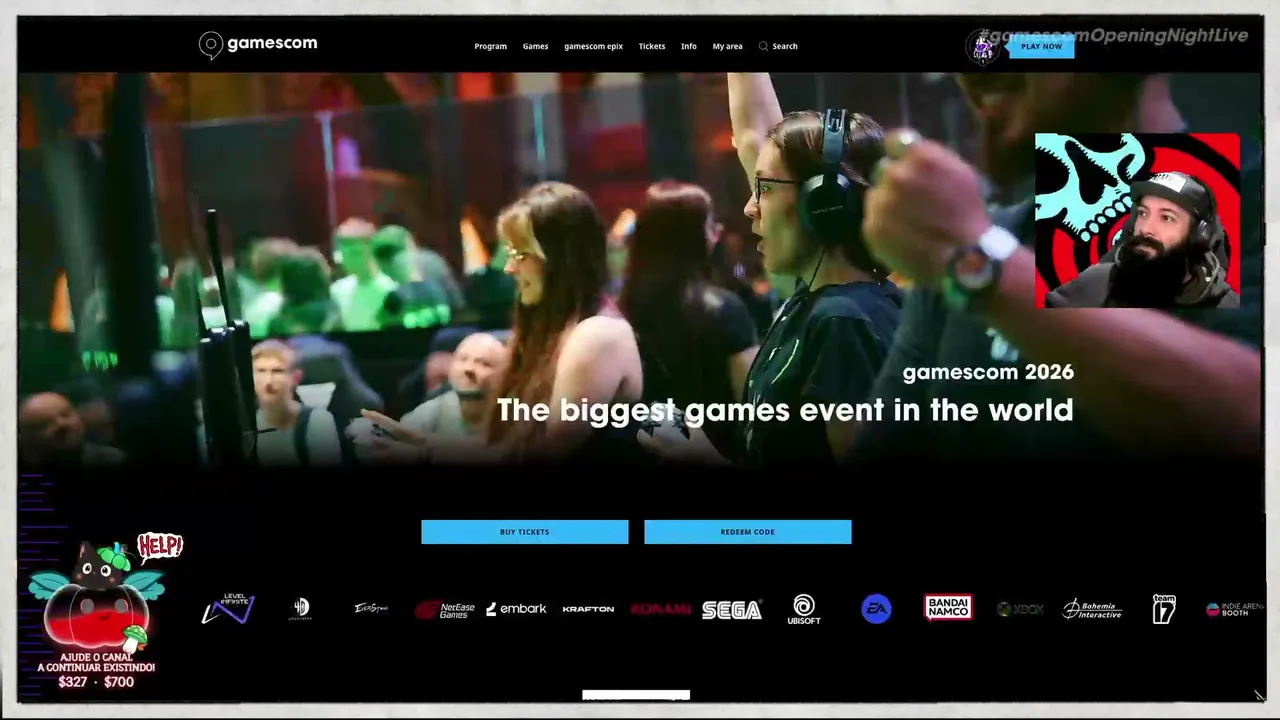Click the Indie Arena Booth logo

1235,609
